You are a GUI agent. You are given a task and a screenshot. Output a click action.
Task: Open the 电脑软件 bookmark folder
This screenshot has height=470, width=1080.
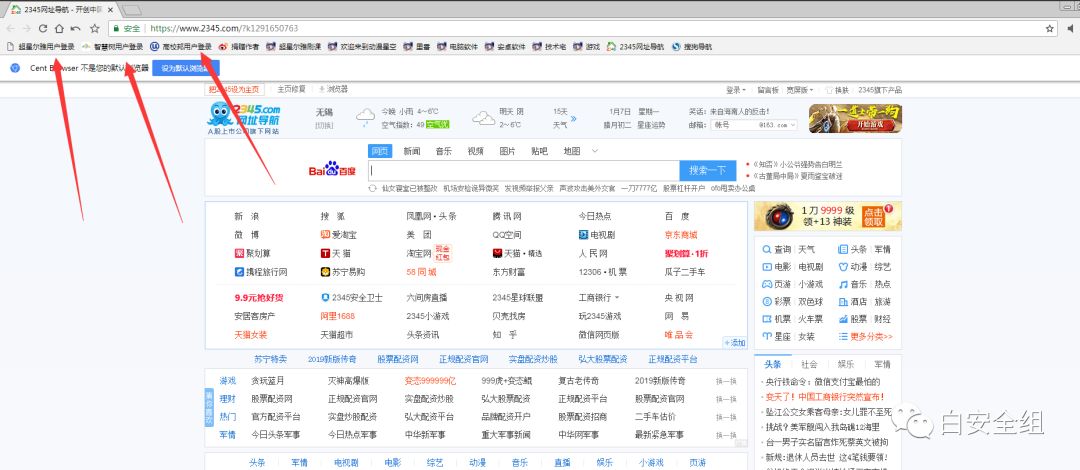click(457, 47)
